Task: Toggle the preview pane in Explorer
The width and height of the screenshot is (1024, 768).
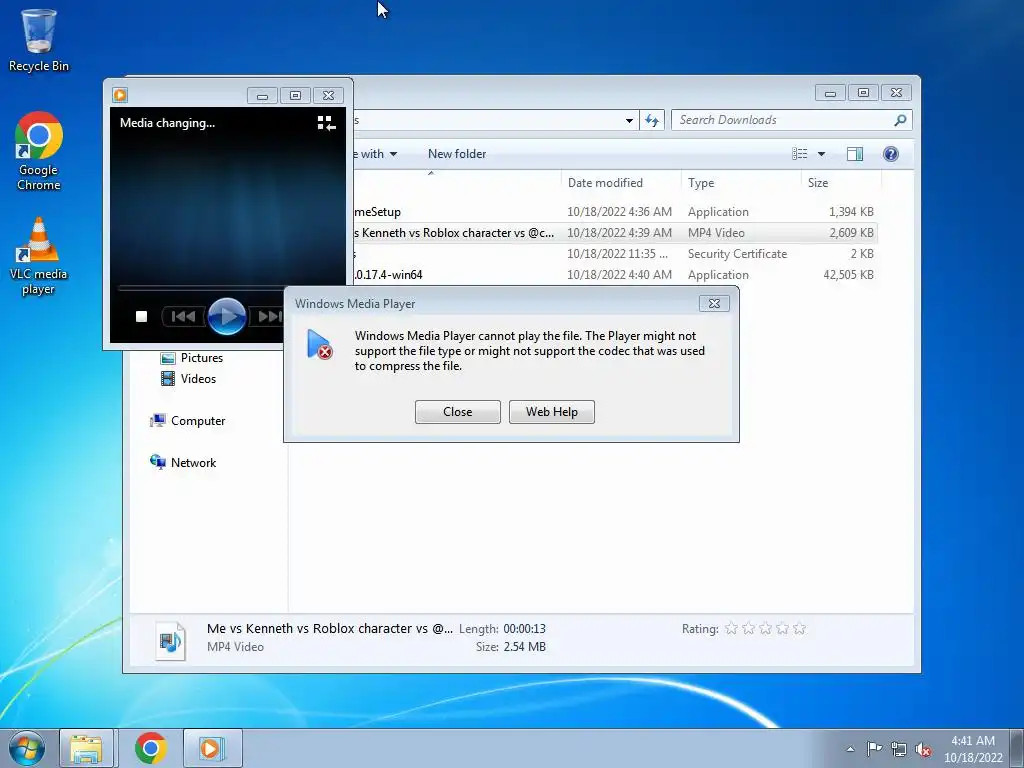Action: click(x=855, y=154)
